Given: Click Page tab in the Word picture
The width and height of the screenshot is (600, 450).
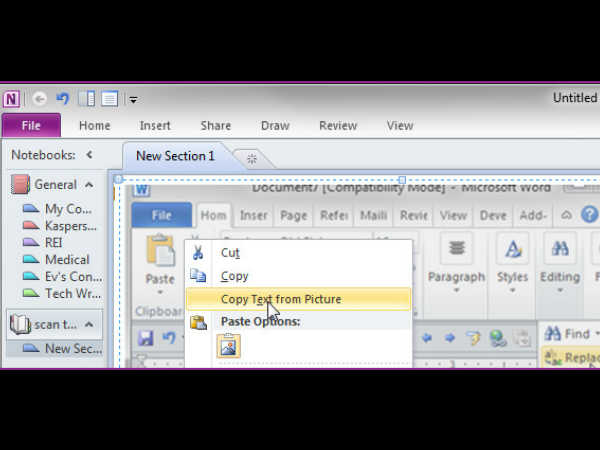Looking at the screenshot, I should (x=293, y=215).
